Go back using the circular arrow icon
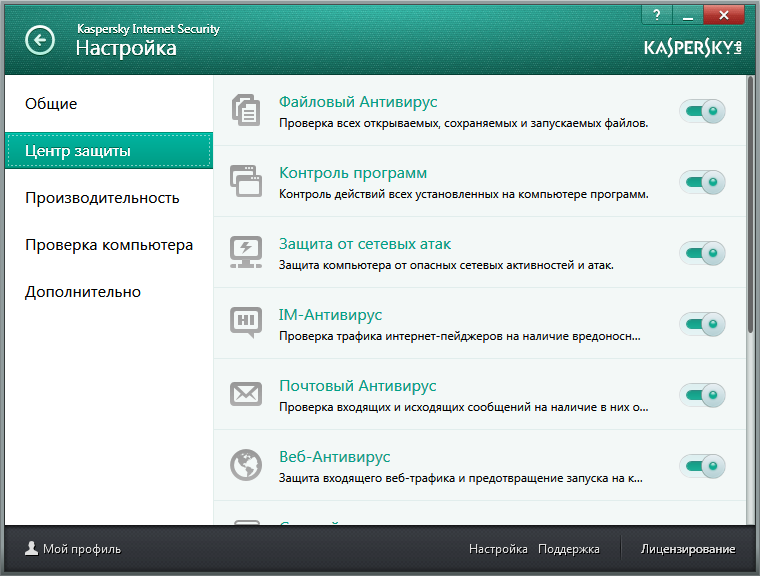 tap(40, 40)
